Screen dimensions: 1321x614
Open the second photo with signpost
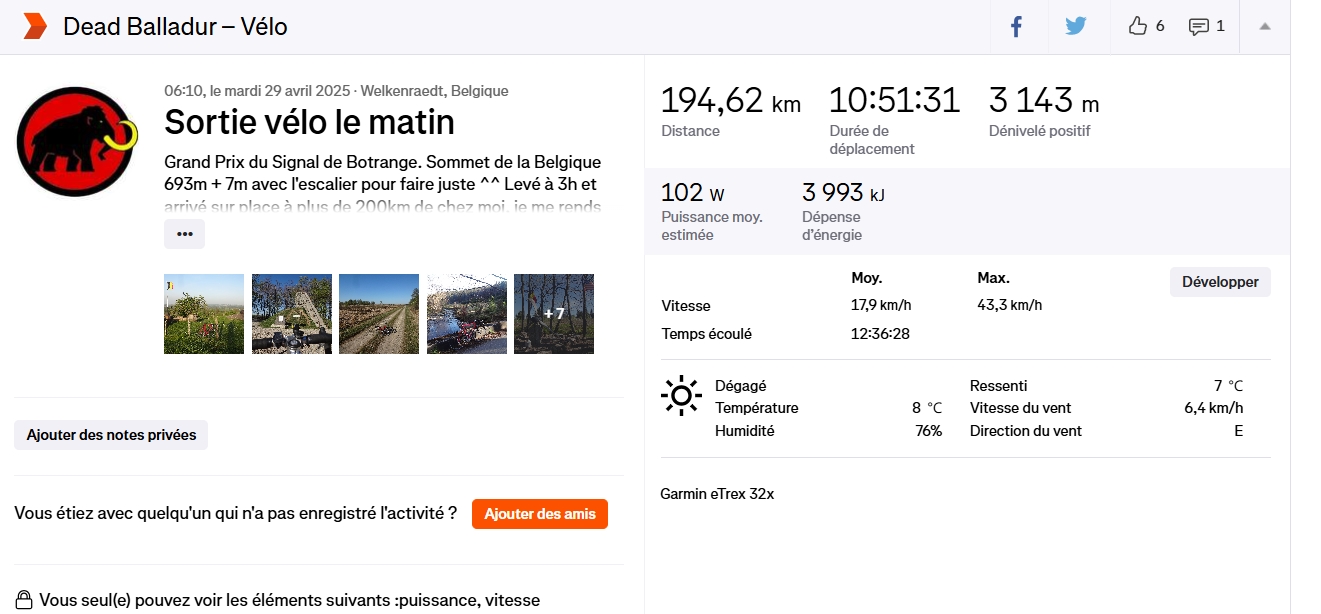click(291, 314)
